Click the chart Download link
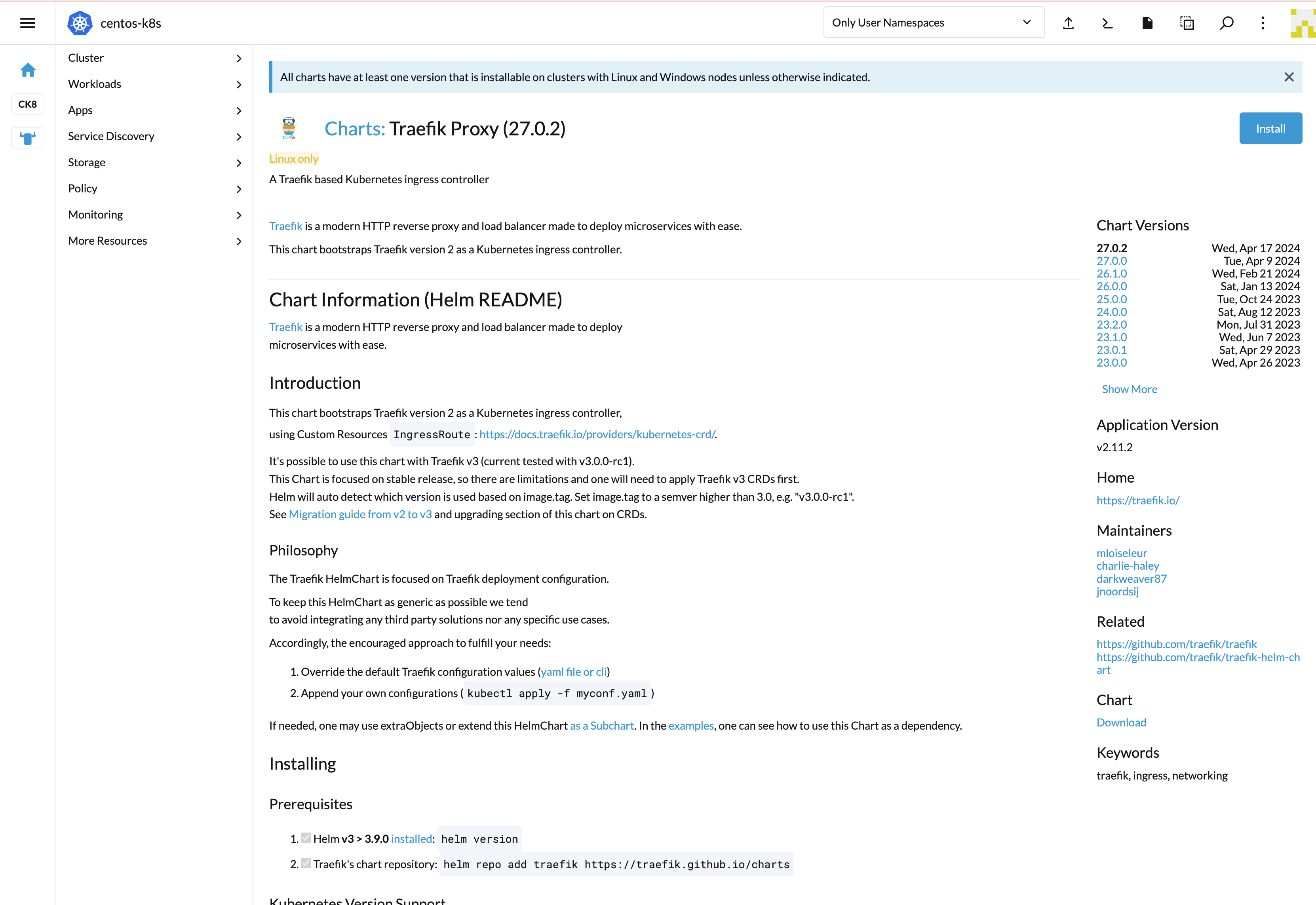 (1121, 722)
